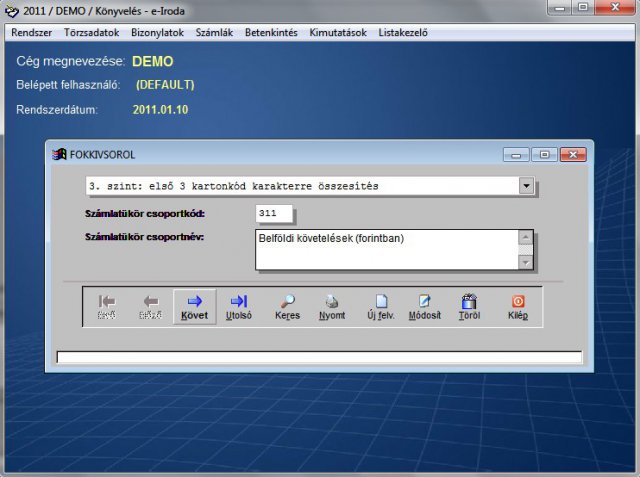Open the Bizonylatok menu
Image resolution: width=640 pixels, height=477 pixels.
158,32
